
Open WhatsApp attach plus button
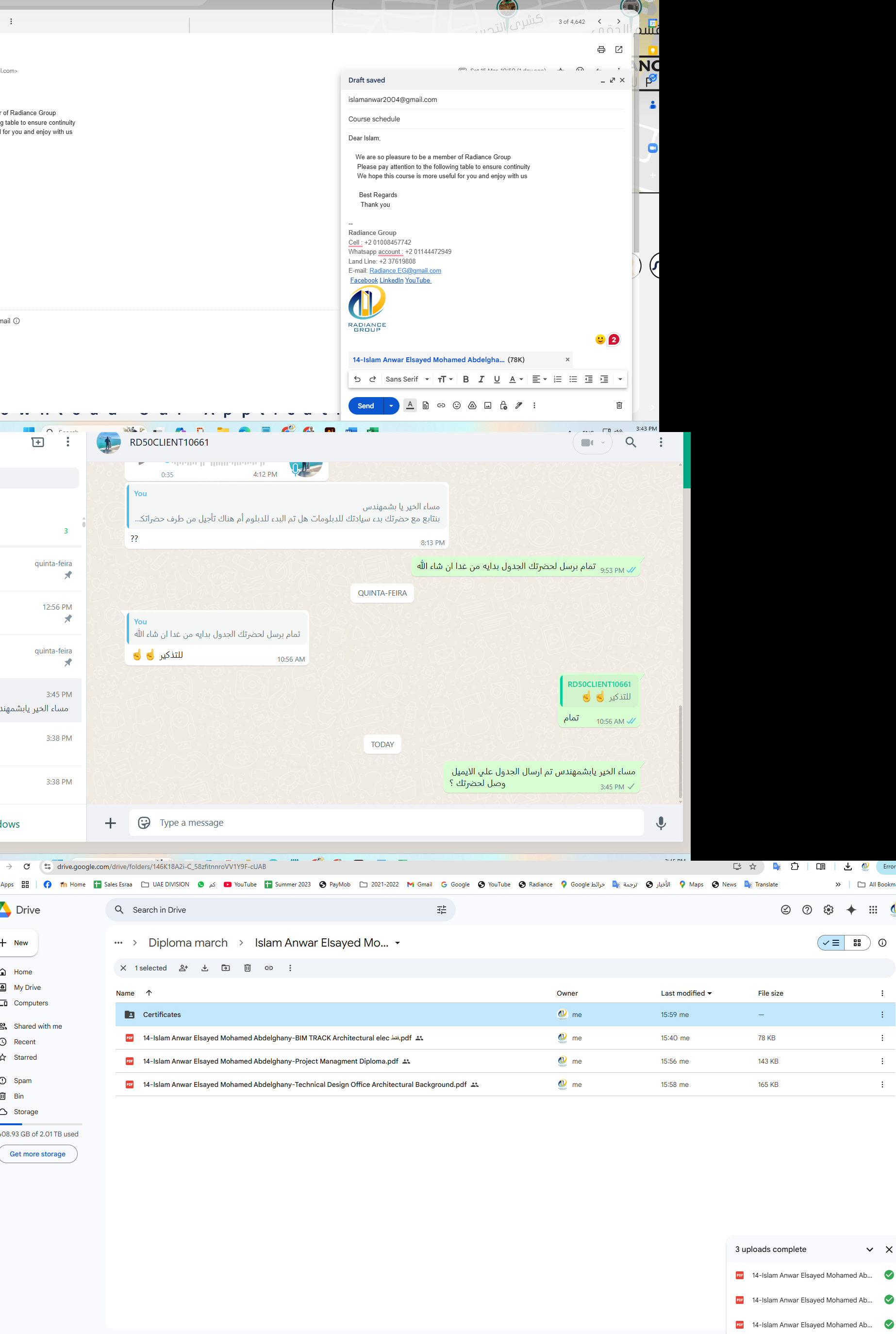pos(111,823)
